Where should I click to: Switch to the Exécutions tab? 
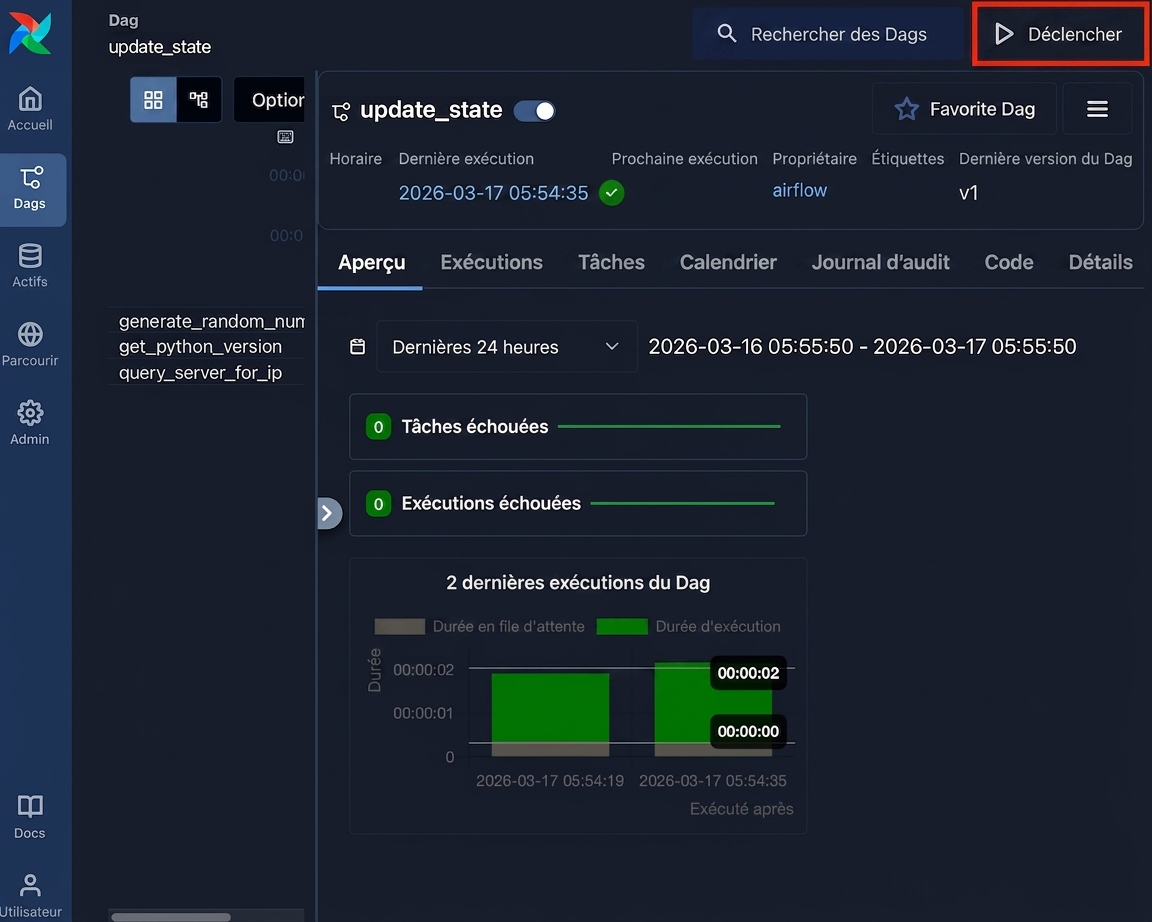[x=492, y=262]
